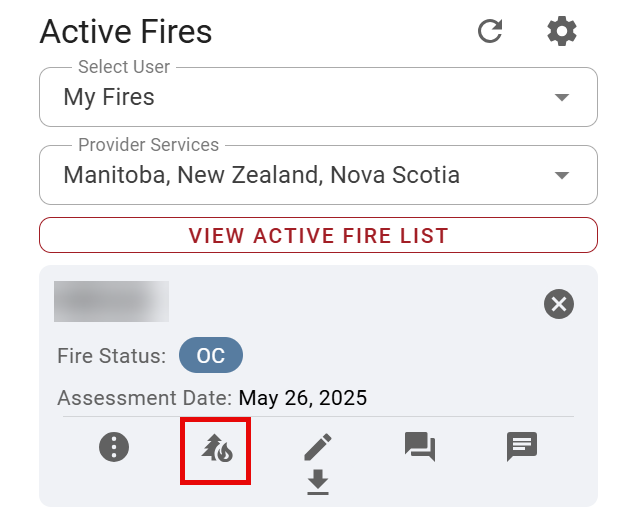Download the fire data
Viewport: 634px width, 528px height.
[318, 483]
